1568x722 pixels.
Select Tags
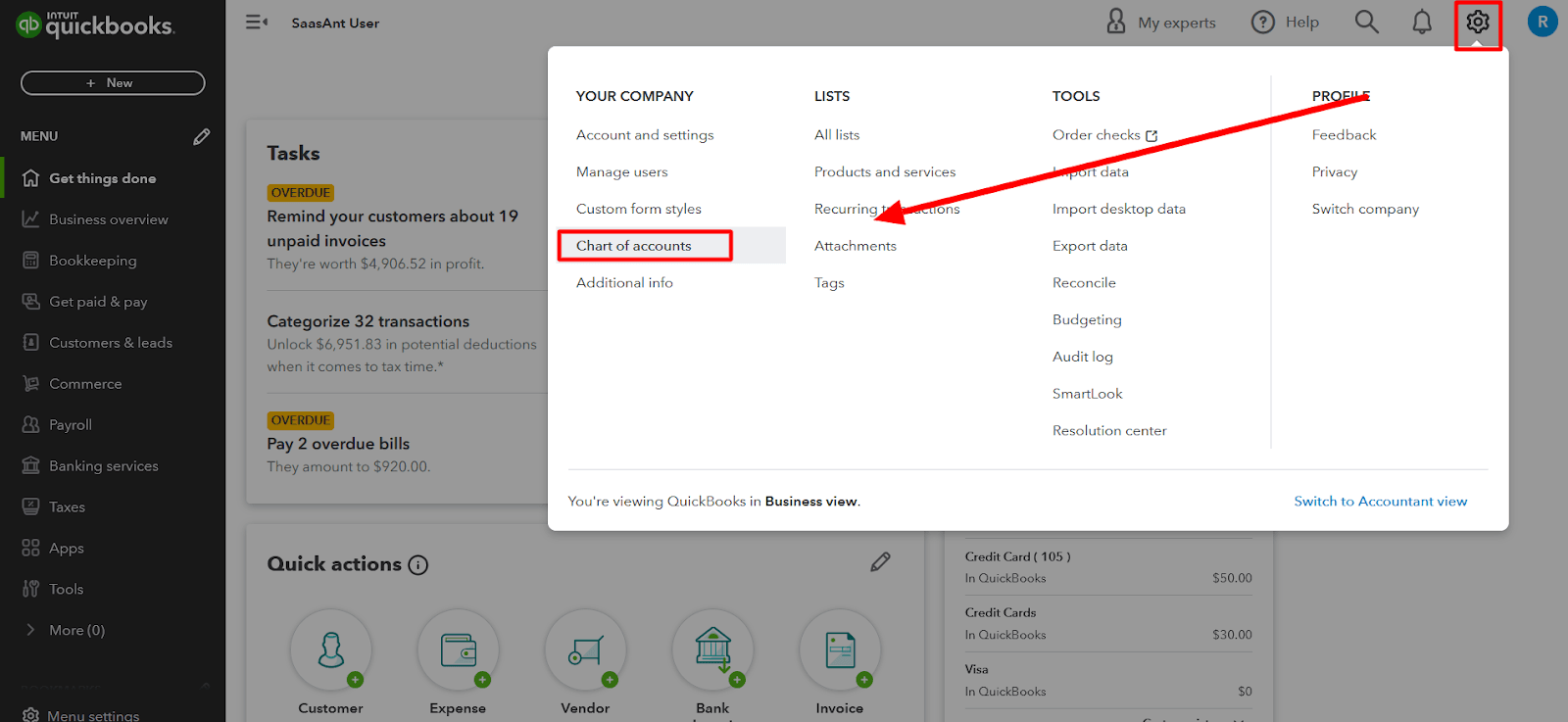pyautogui.click(x=829, y=283)
